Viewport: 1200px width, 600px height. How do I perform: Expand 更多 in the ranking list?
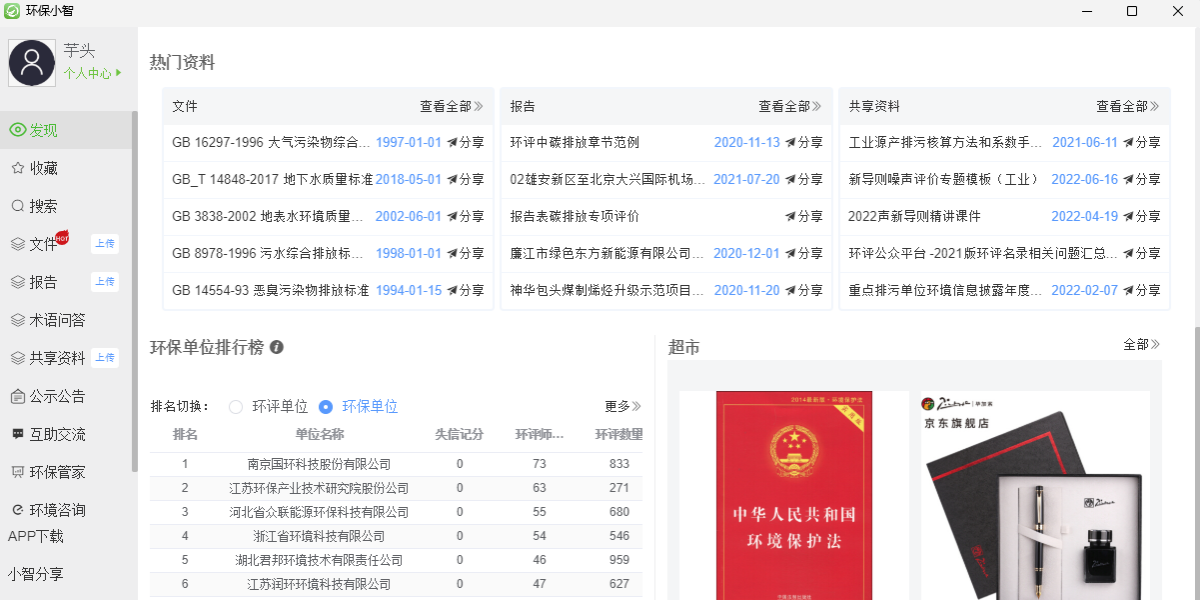pyautogui.click(x=622, y=407)
